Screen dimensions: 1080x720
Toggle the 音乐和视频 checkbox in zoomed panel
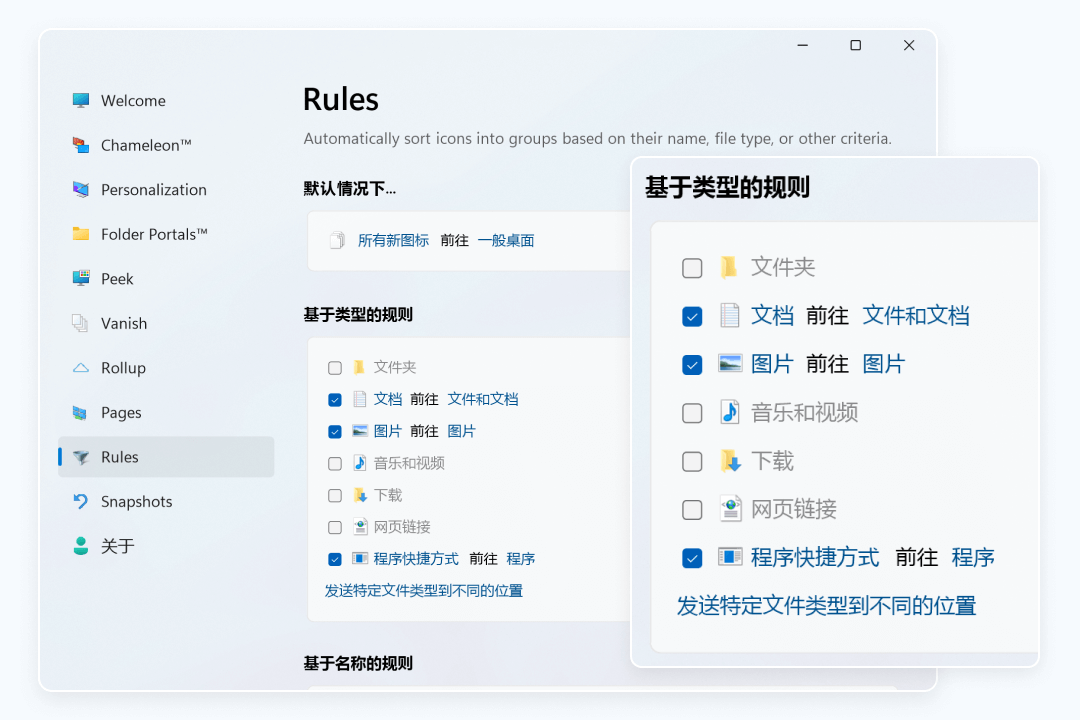pyautogui.click(x=692, y=413)
